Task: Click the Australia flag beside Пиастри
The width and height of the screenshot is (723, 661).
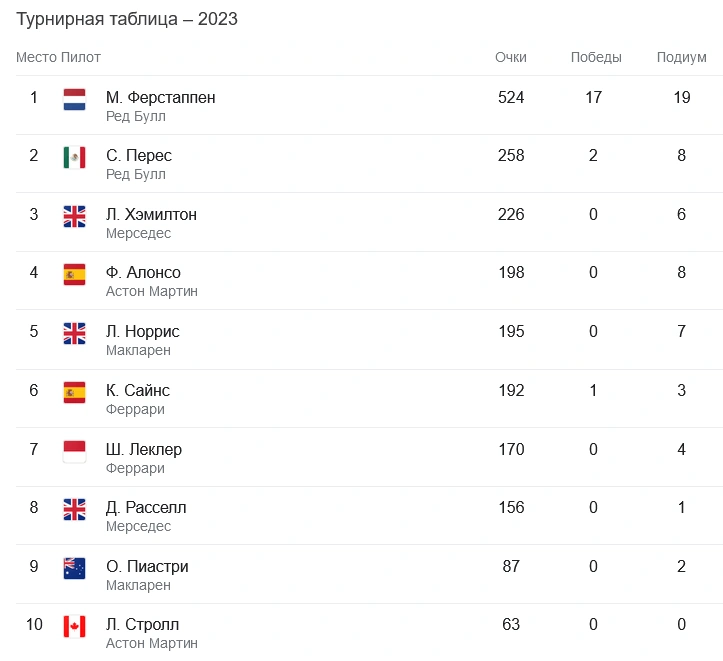Action: (x=74, y=568)
